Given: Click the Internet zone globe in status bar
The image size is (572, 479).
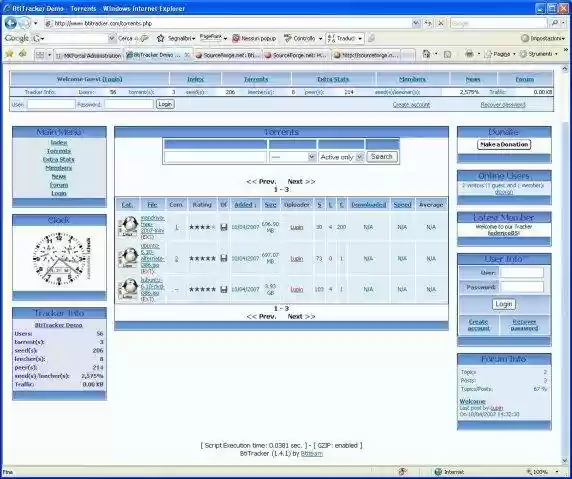Looking at the screenshot, I should [x=438, y=472].
